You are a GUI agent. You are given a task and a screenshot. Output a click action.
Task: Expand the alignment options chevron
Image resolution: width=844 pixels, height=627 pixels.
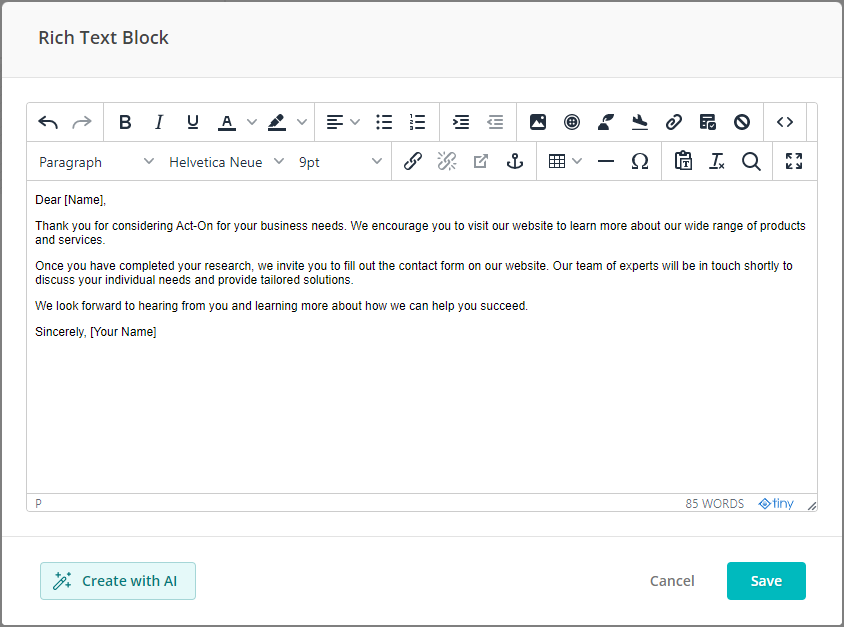click(355, 122)
